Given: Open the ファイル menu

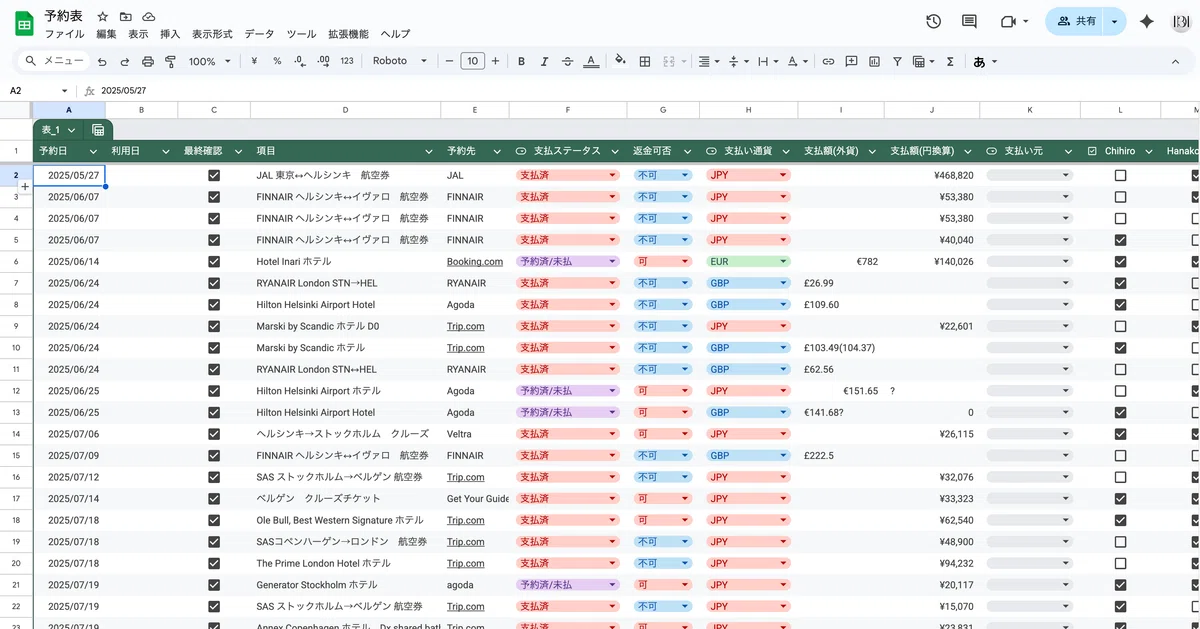Looking at the screenshot, I should pyautogui.click(x=65, y=34).
